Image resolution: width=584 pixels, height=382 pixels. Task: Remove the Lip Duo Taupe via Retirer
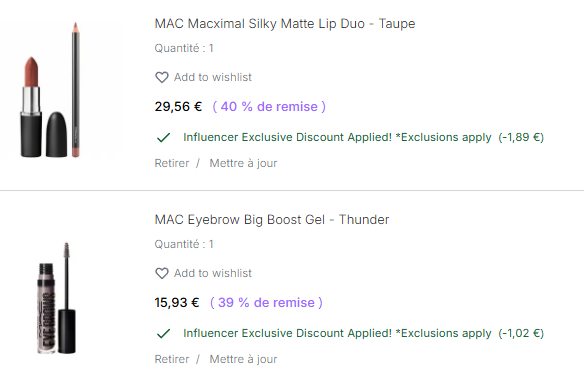172,163
